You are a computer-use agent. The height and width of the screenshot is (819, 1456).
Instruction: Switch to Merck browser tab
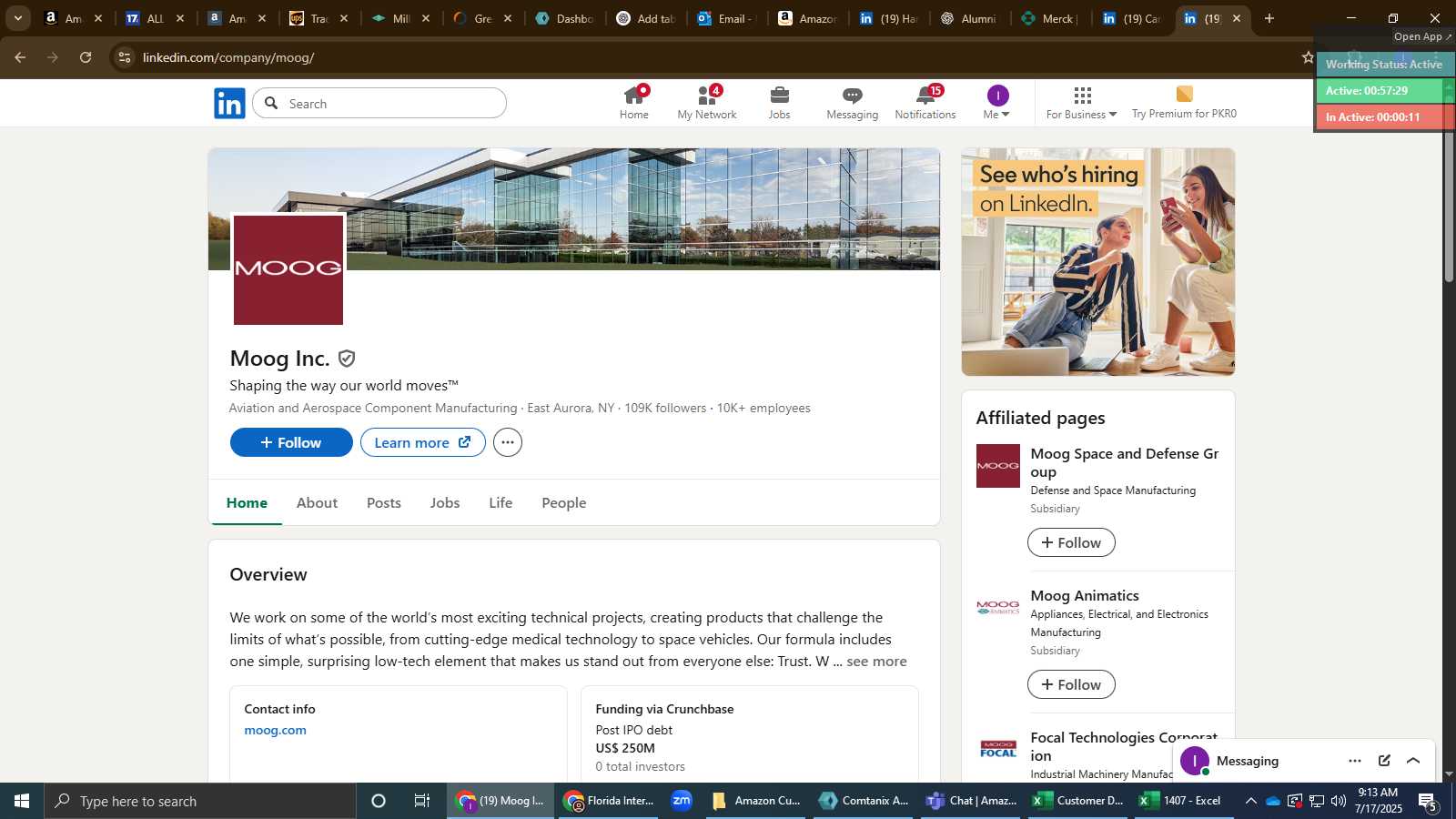click(x=1050, y=18)
